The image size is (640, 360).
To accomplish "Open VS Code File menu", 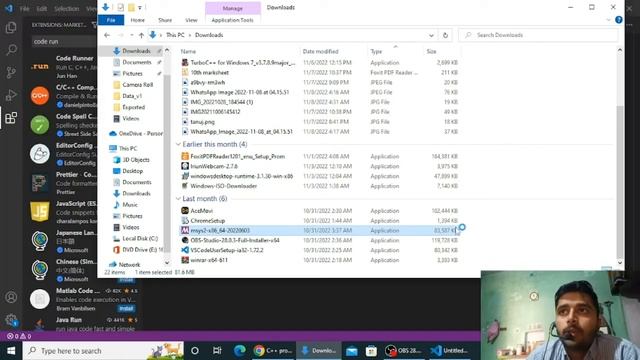I will click(x=24, y=8).
